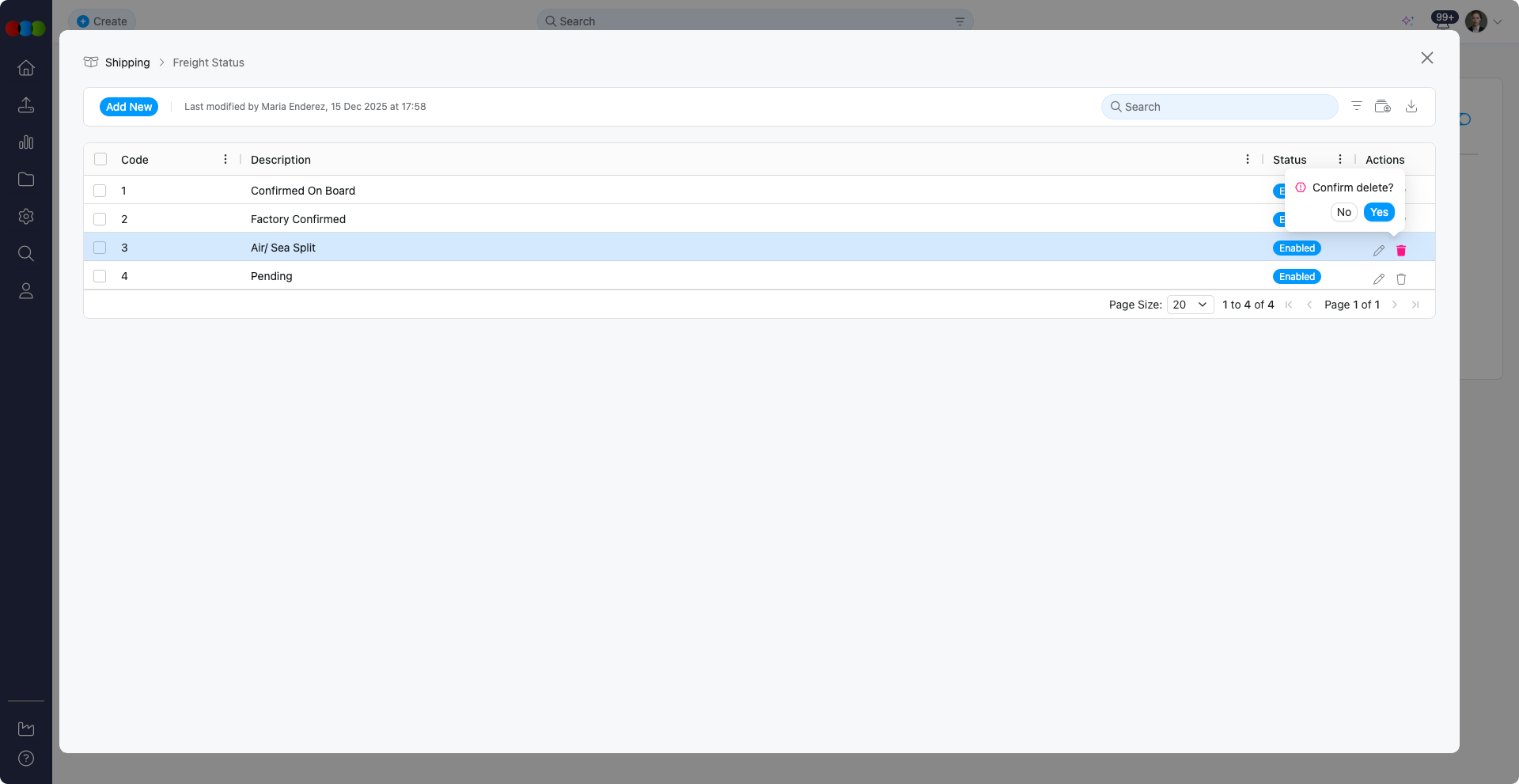The width and height of the screenshot is (1519, 784).
Task: Open the home icon in sidebar
Action: (26, 68)
